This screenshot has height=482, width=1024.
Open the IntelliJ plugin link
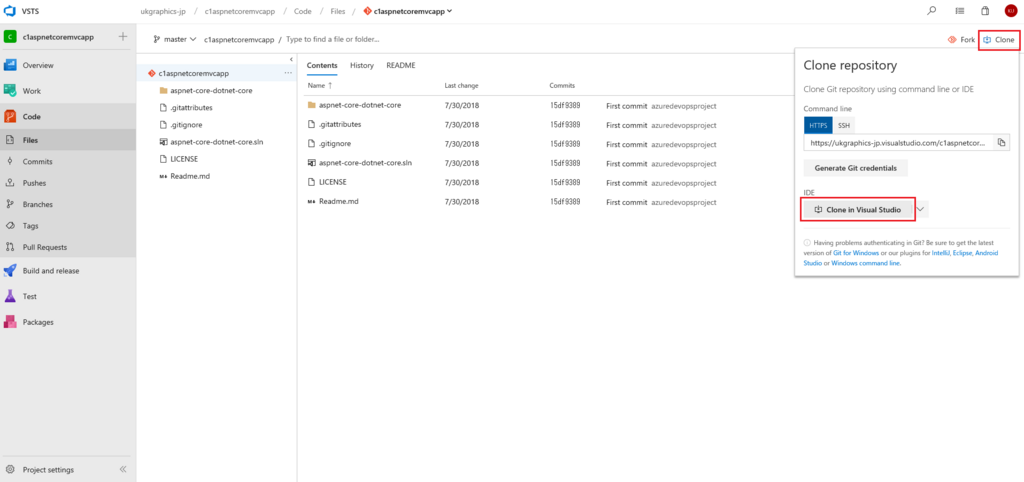tap(940, 252)
